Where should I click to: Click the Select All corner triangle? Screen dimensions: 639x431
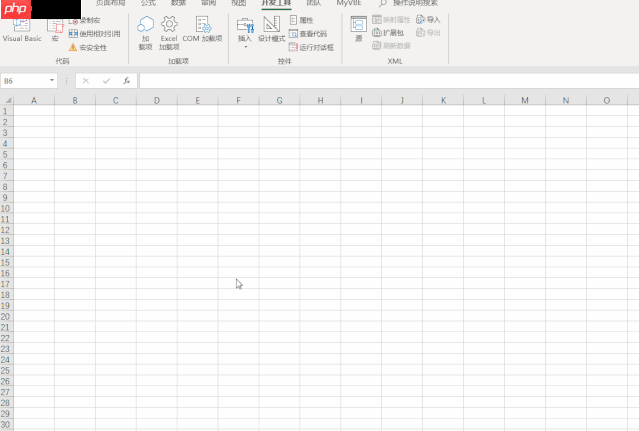point(7,100)
